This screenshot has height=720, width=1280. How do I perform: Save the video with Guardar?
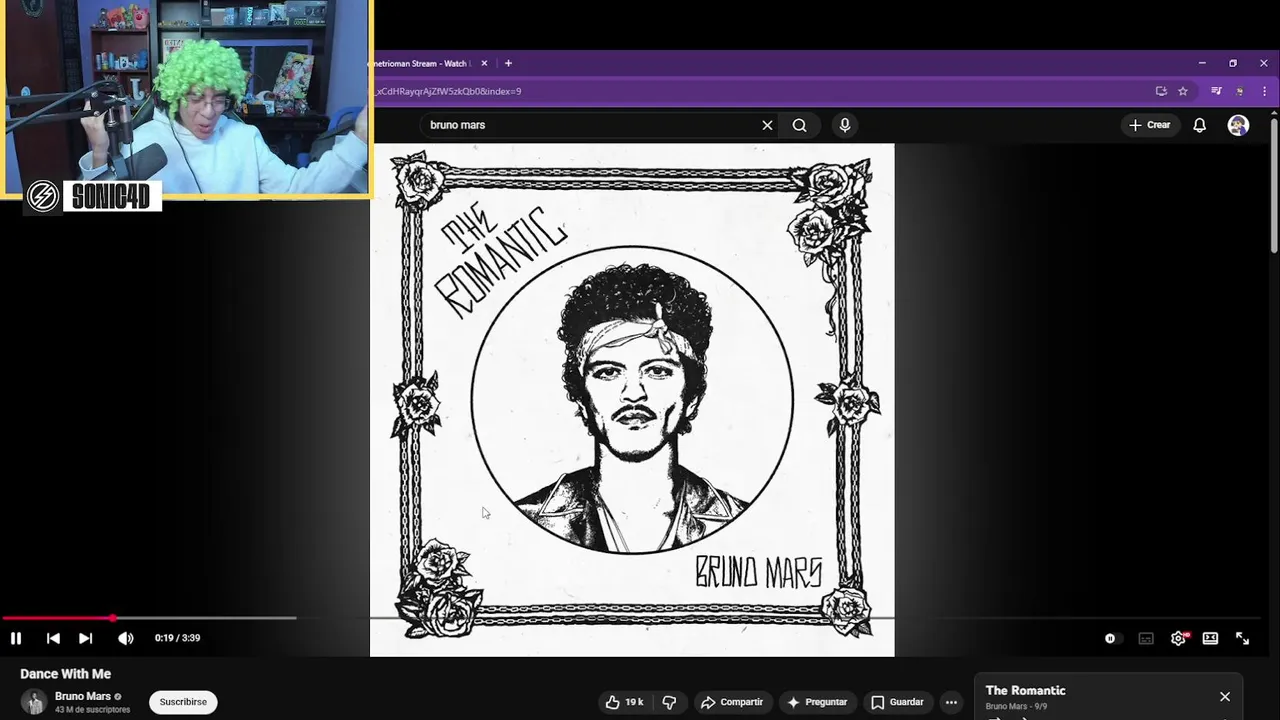897,702
